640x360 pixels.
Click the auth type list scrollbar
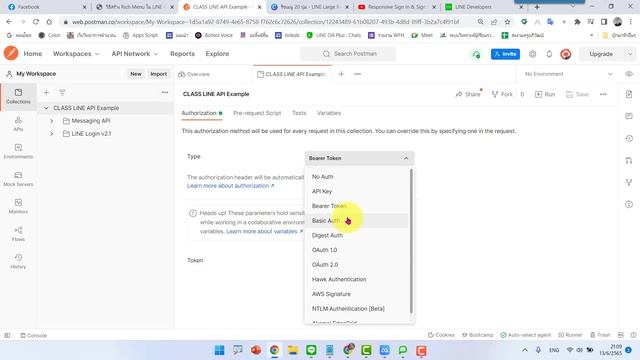(411, 241)
